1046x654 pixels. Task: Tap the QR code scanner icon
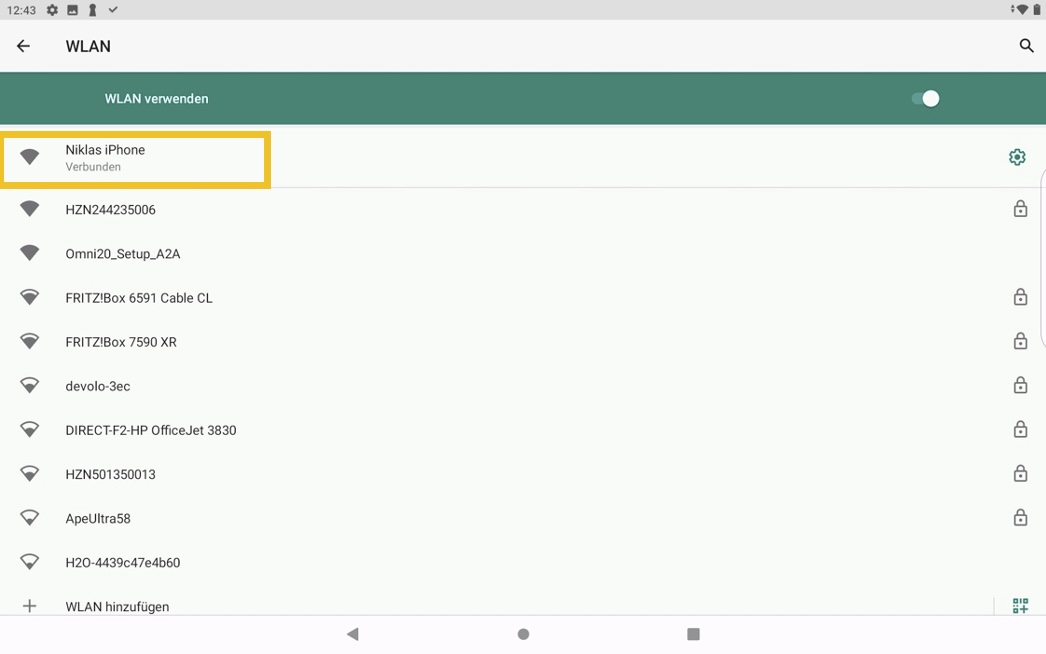click(1020, 606)
